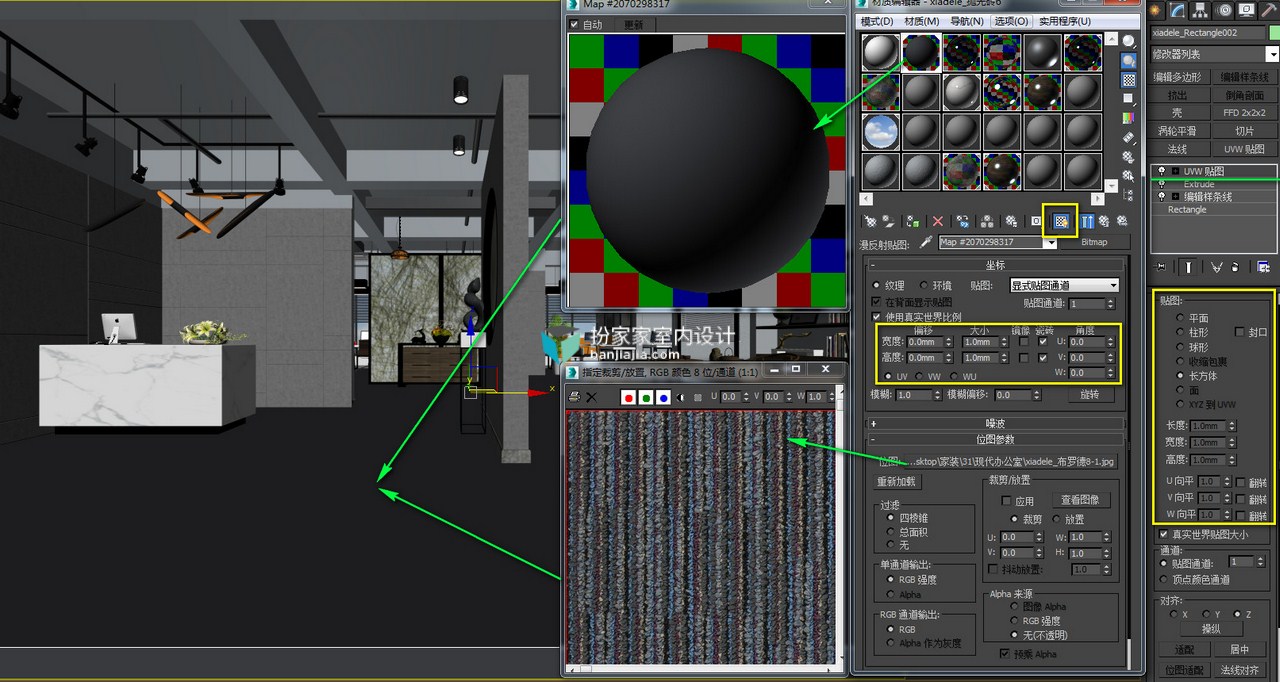This screenshot has width=1280, height=682.
Task: Toggle mono channel display in crop window
Action: coord(680,397)
